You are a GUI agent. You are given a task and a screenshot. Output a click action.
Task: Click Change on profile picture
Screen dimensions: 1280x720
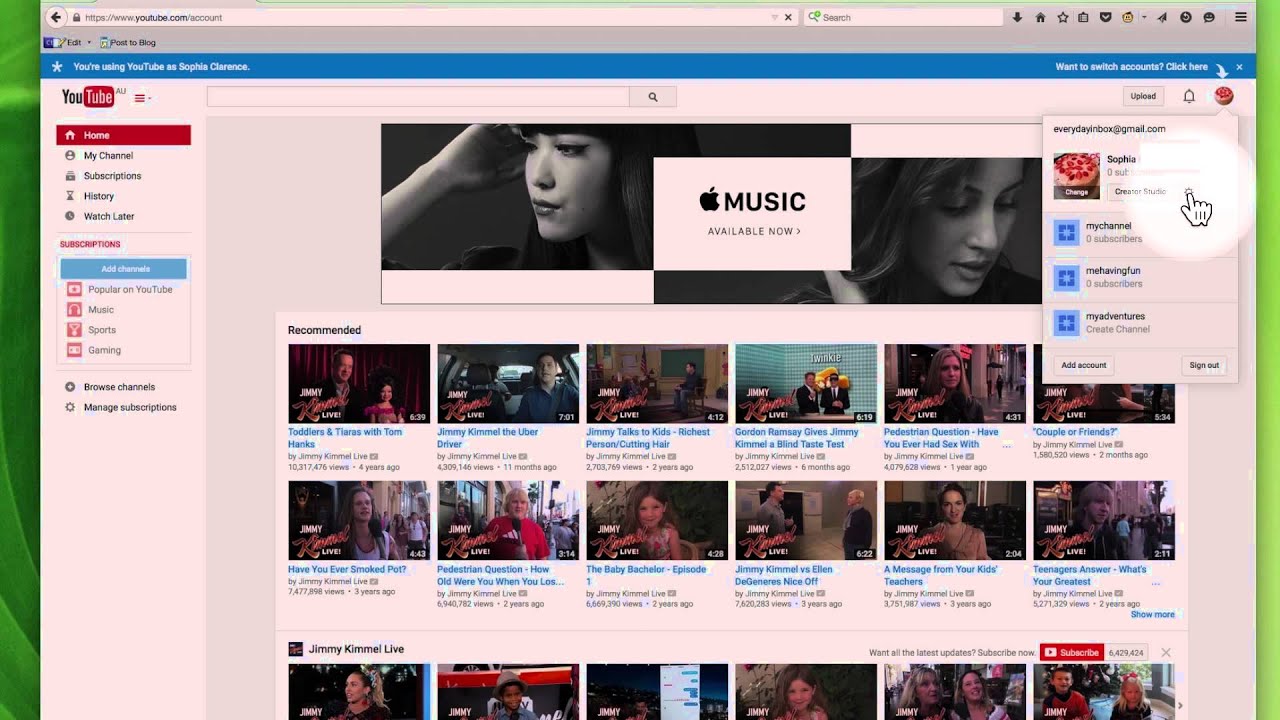point(1077,192)
